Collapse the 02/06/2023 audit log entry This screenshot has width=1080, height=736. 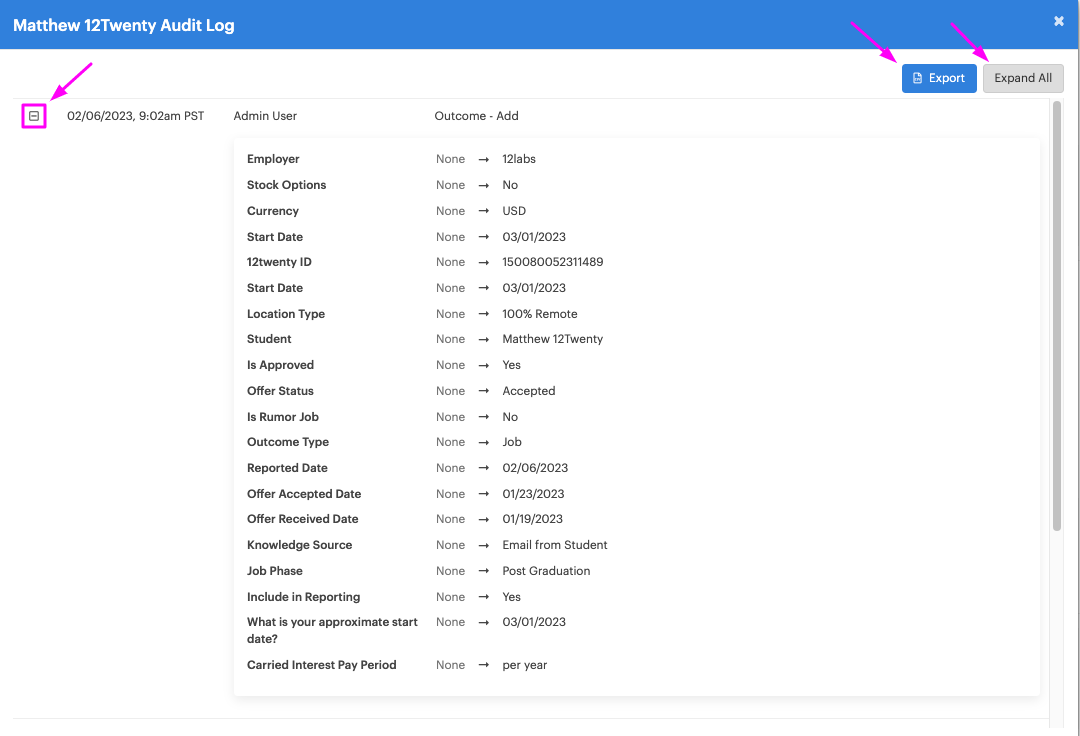click(x=34, y=116)
